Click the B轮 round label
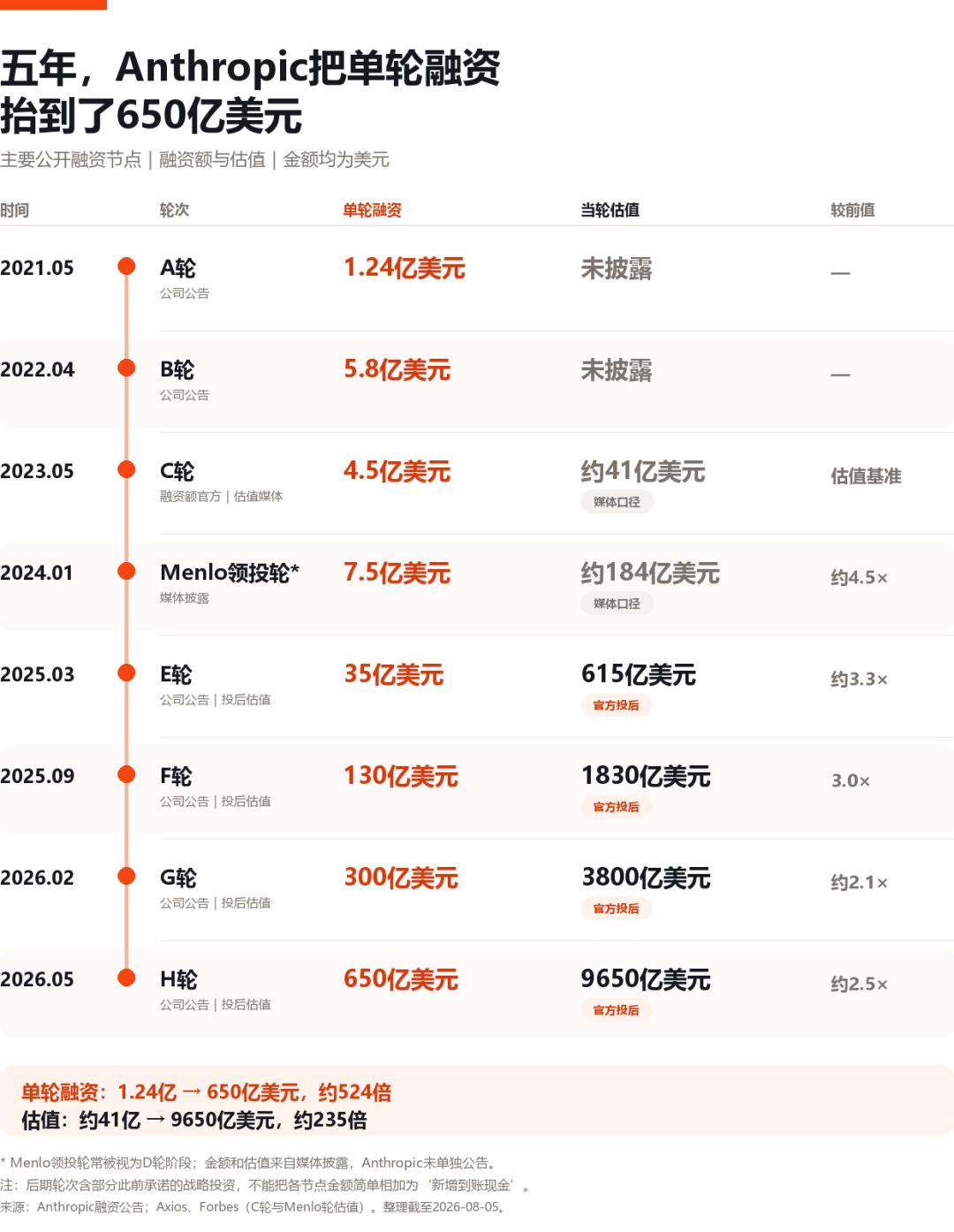Image resolution: width=954 pixels, height=1232 pixels. click(x=178, y=369)
